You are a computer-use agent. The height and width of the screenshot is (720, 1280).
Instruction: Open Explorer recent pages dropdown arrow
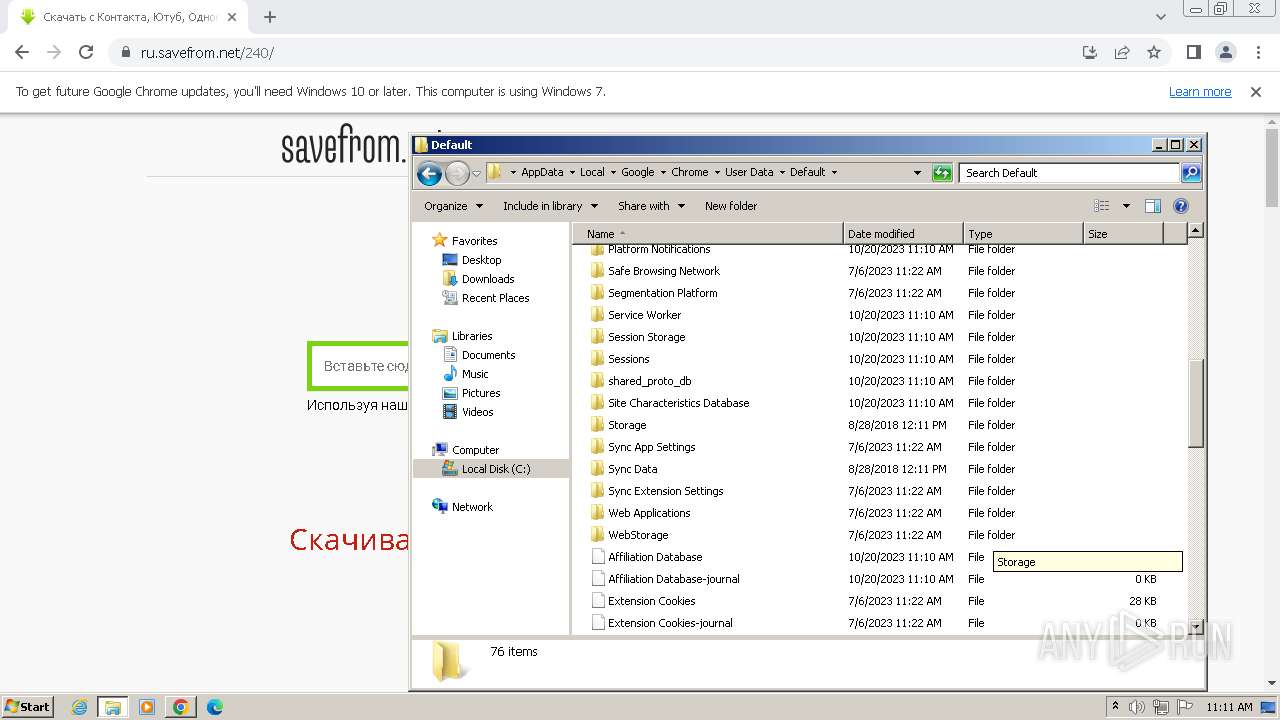476,173
